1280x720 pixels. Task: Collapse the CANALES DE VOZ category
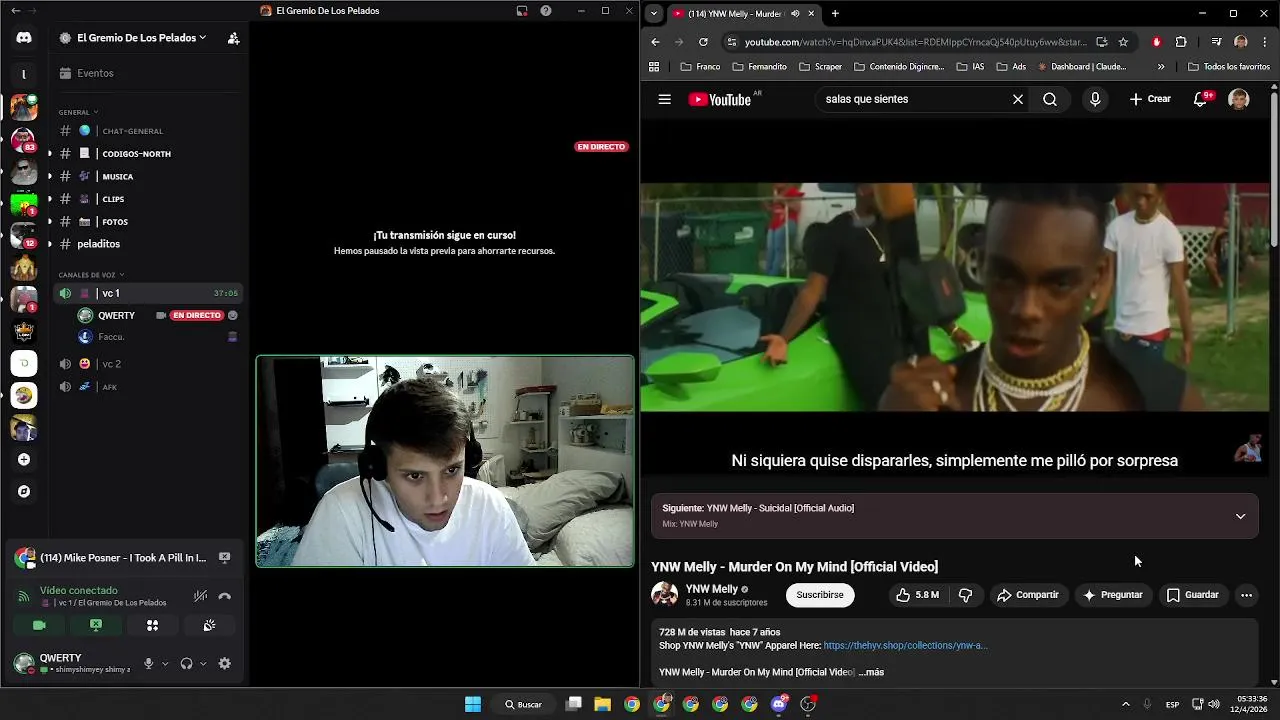tap(92, 275)
